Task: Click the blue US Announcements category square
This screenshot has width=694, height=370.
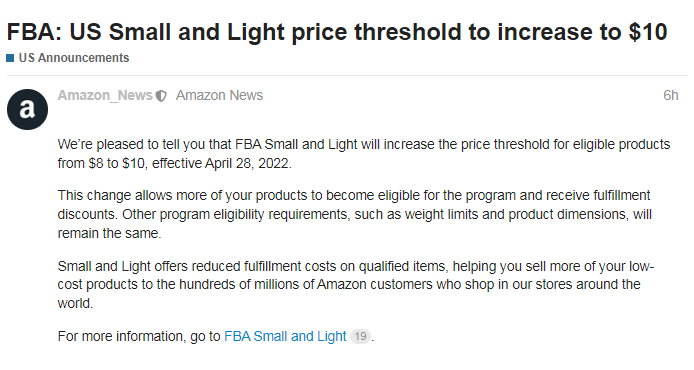Action: click(10, 58)
